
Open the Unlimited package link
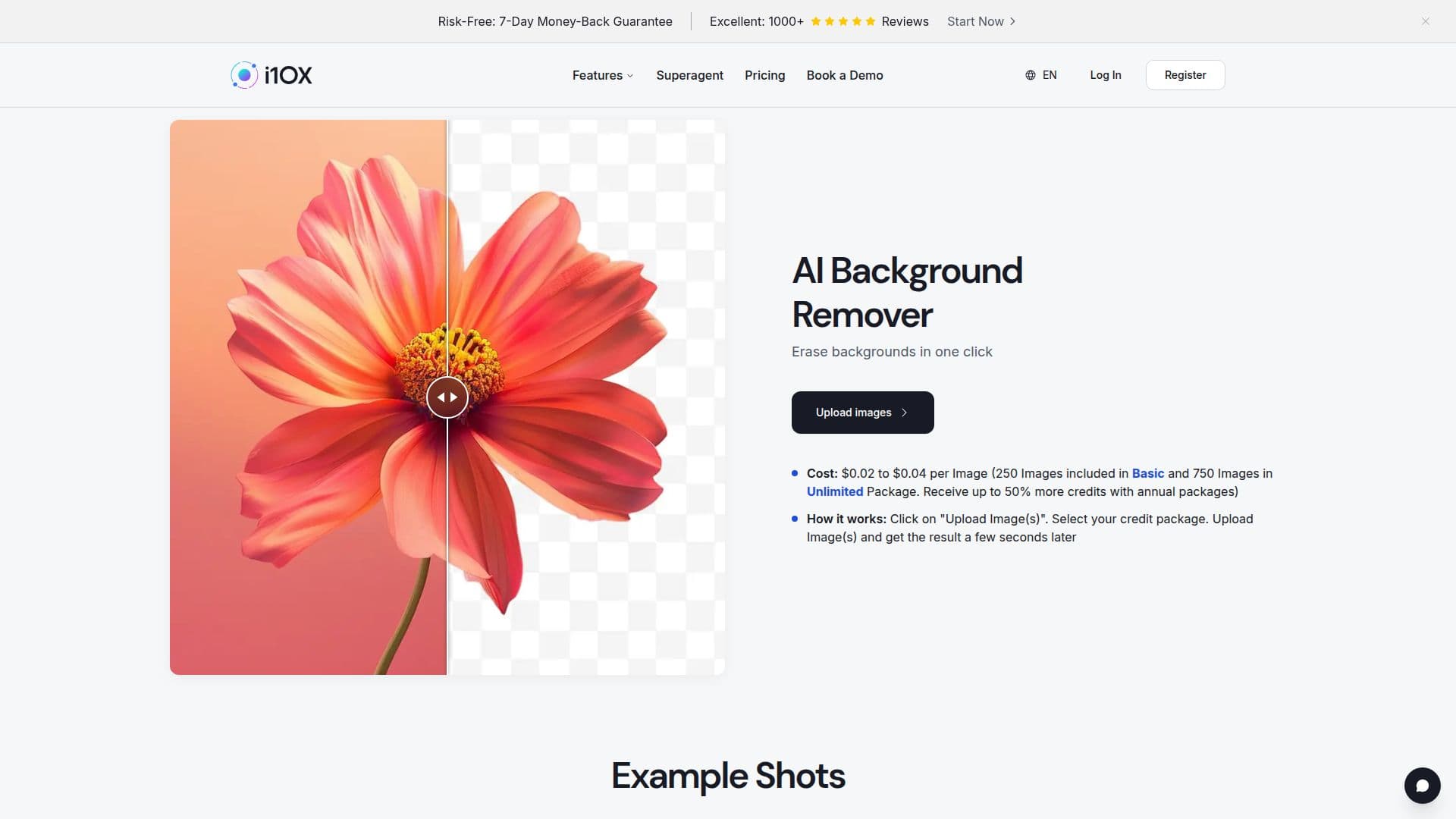[834, 491]
